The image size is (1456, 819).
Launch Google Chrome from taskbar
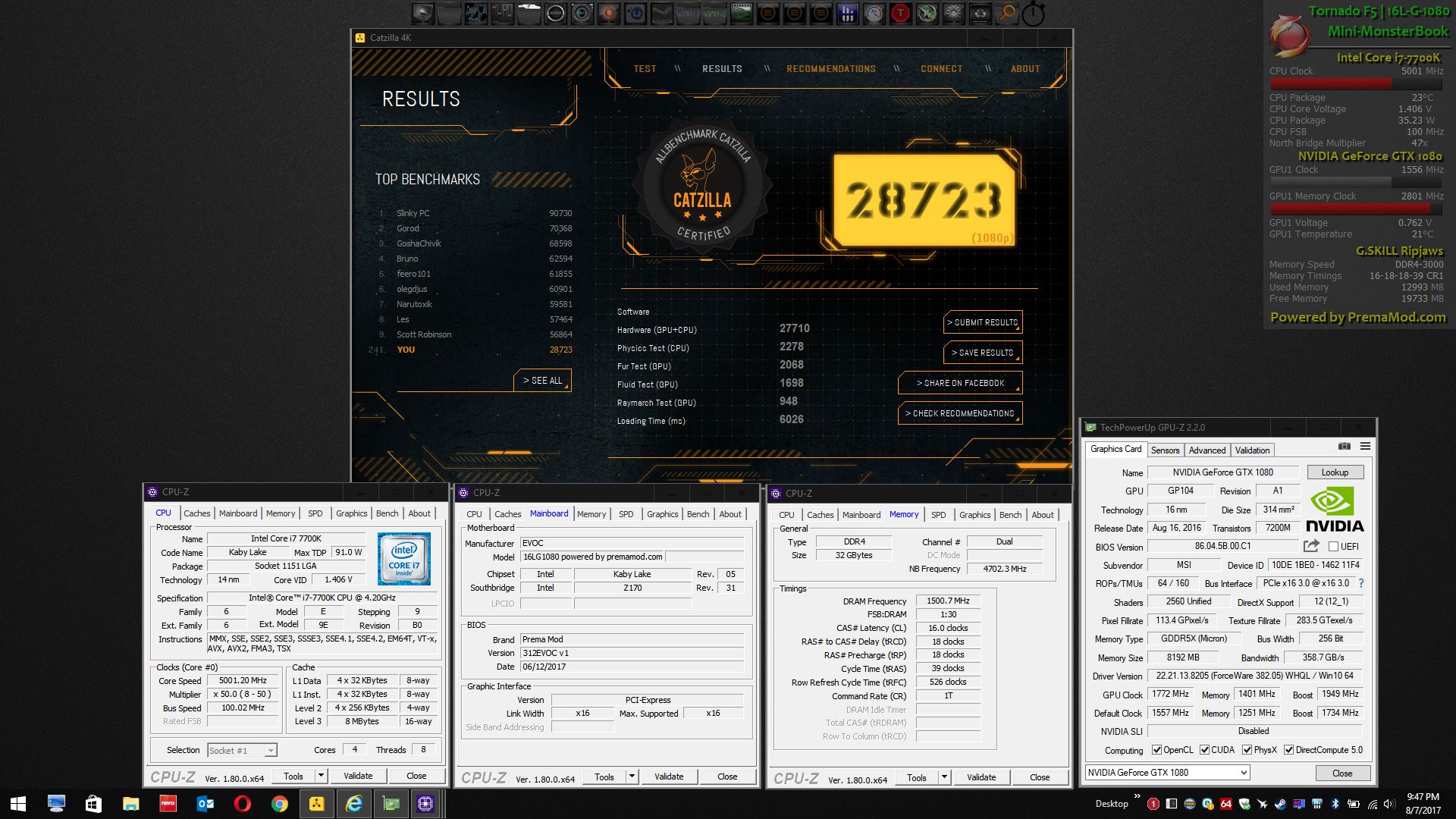pyautogui.click(x=279, y=804)
